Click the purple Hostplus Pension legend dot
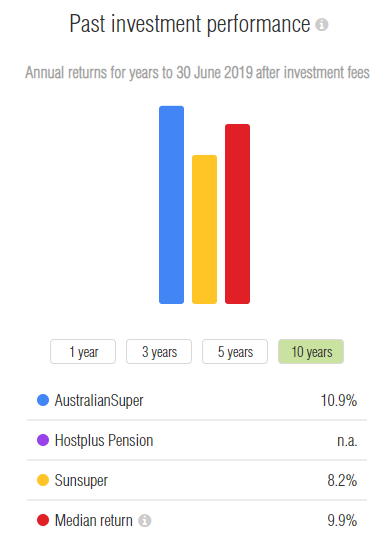This screenshot has width=370, height=542. [x=43, y=440]
